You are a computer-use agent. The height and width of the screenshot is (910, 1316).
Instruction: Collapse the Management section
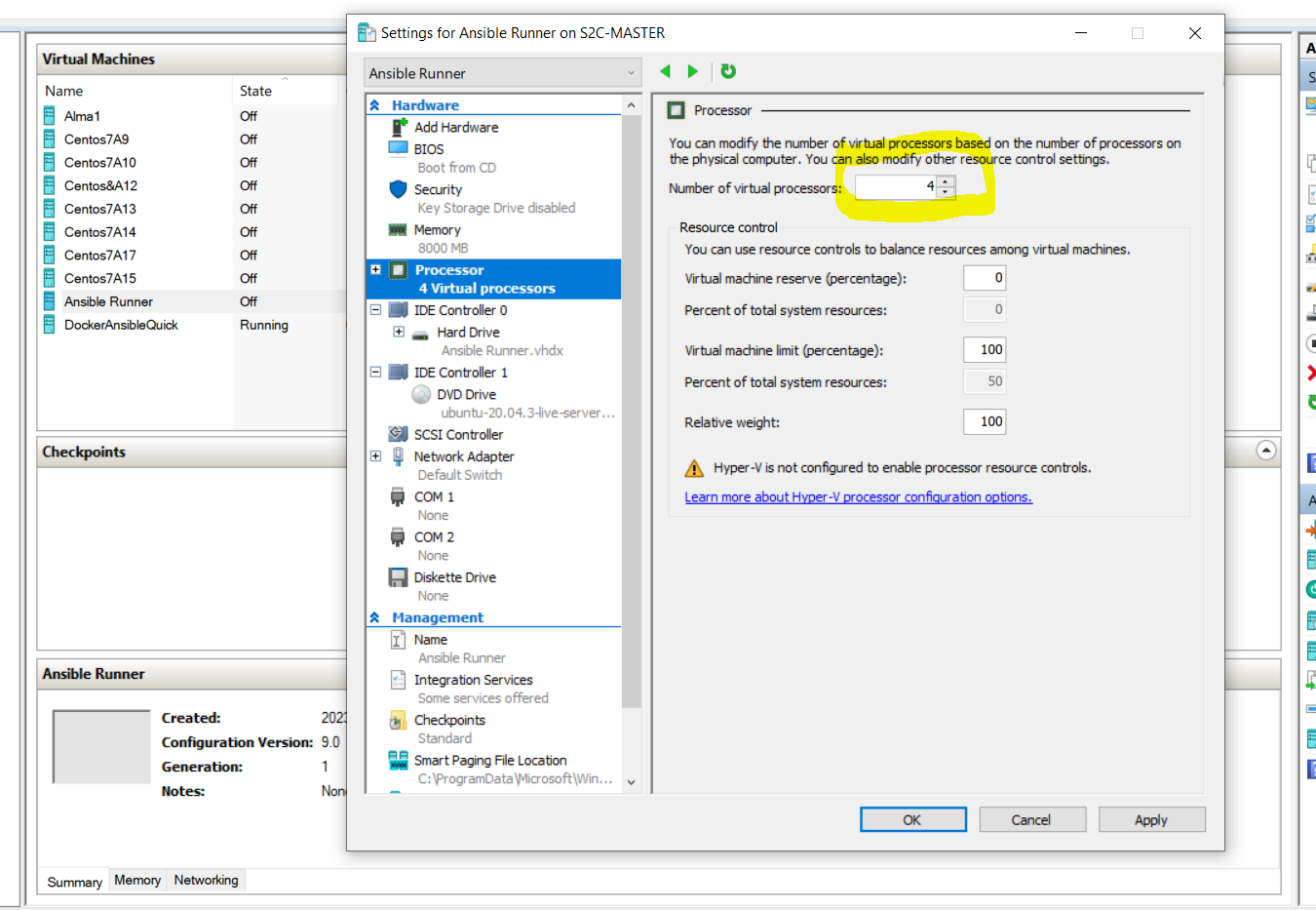(x=374, y=617)
